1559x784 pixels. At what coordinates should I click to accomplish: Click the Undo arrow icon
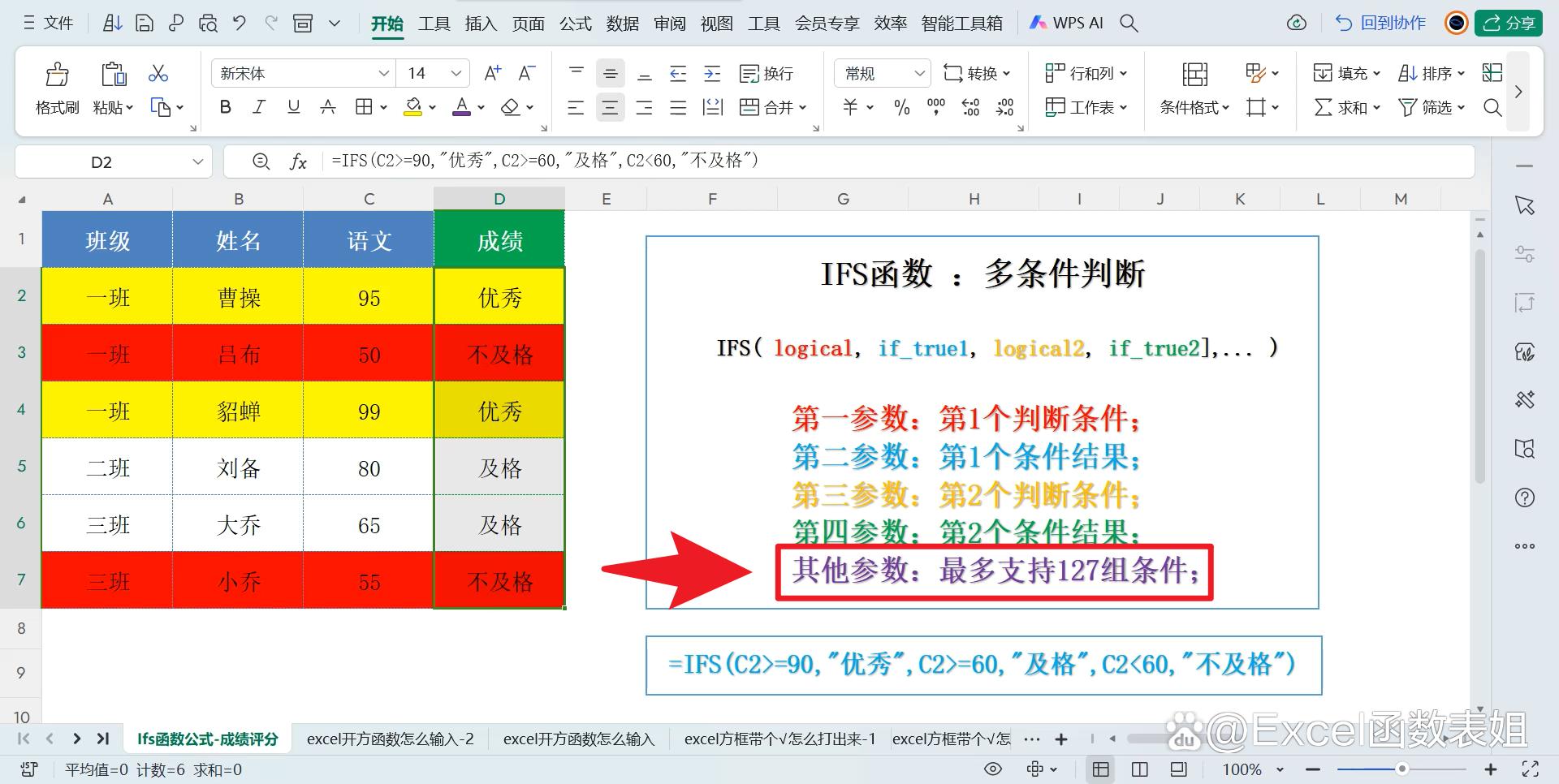(240, 23)
